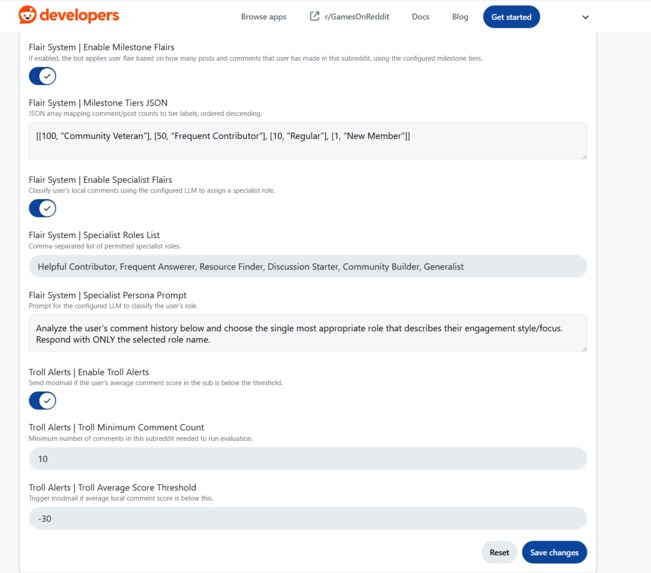The image size is (651, 573).
Task: Click the 'Trigger modmail if average local comment score' description
Action: click(121, 498)
